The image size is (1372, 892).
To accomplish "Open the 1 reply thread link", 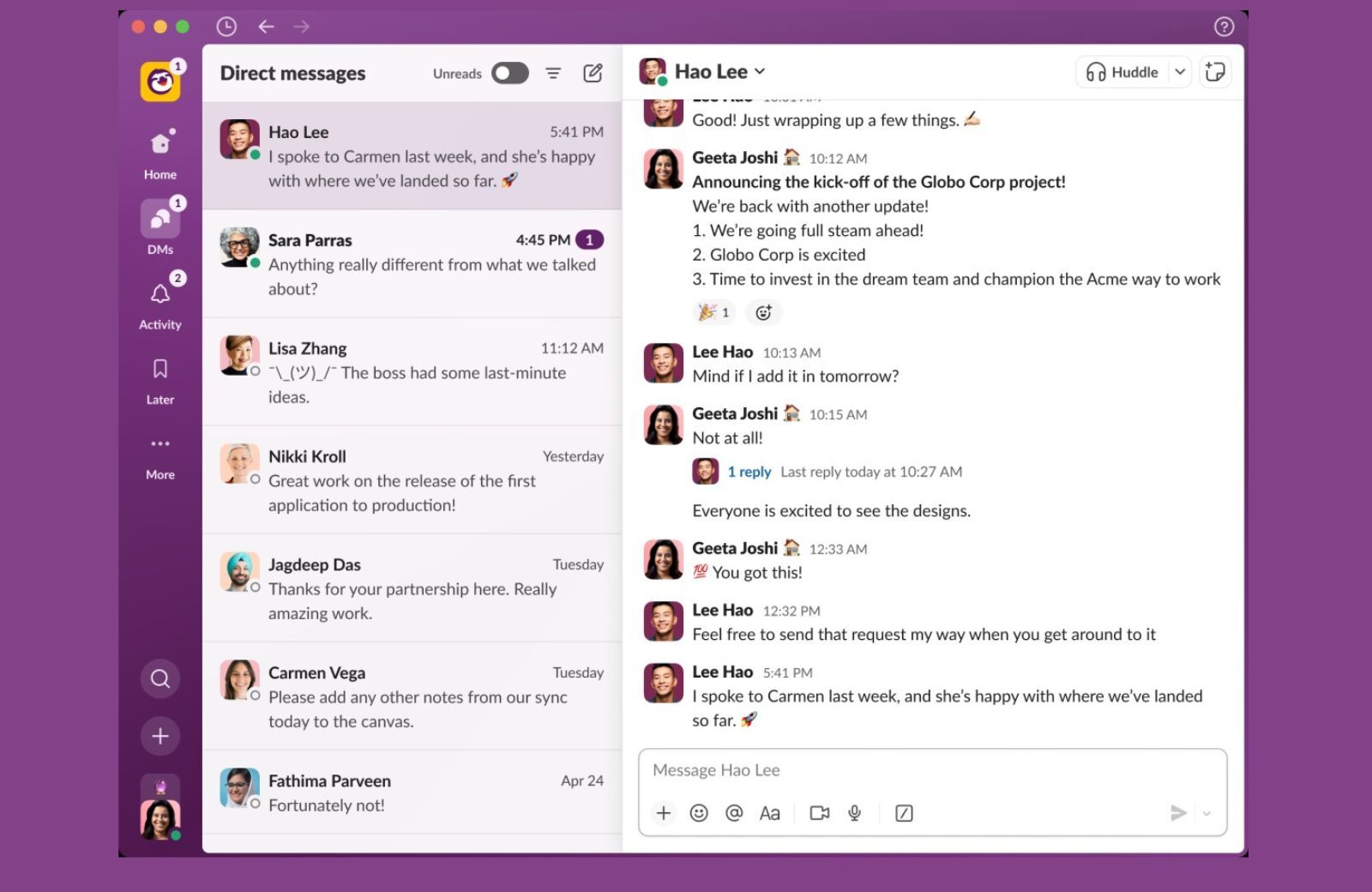I will pyautogui.click(x=749, y=472).
